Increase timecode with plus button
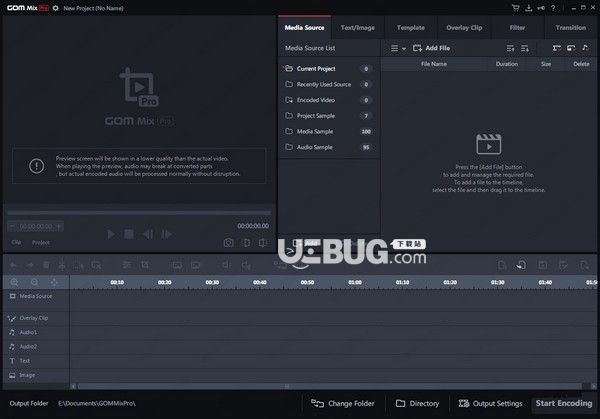The width and height of the screenshot is (600, 419). click(59, 227)
